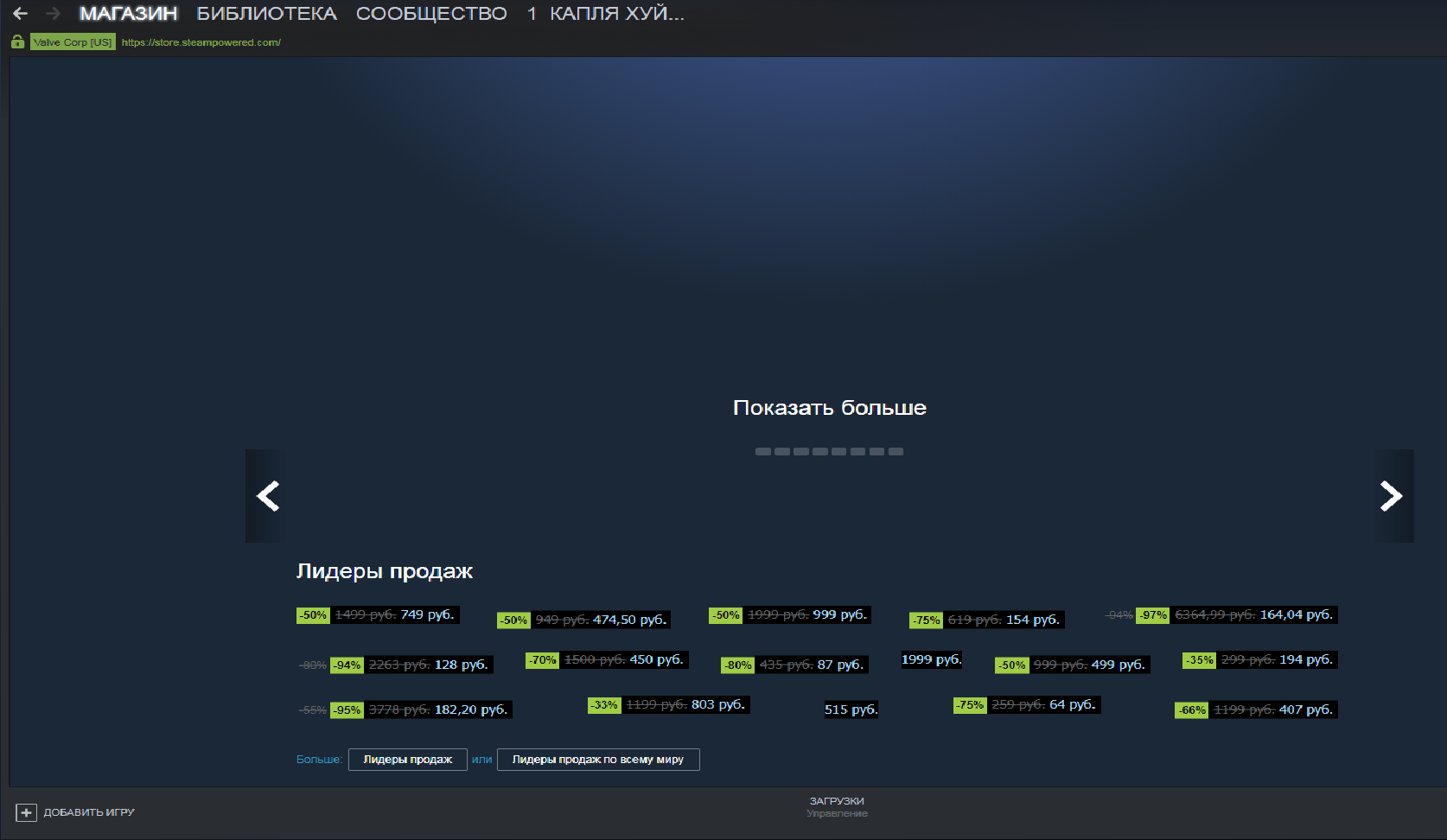Image resolution: width=1447 pixels, height=840 pixels.
Task: Select the item priced 407 руб.
Action: (1256, 710)
